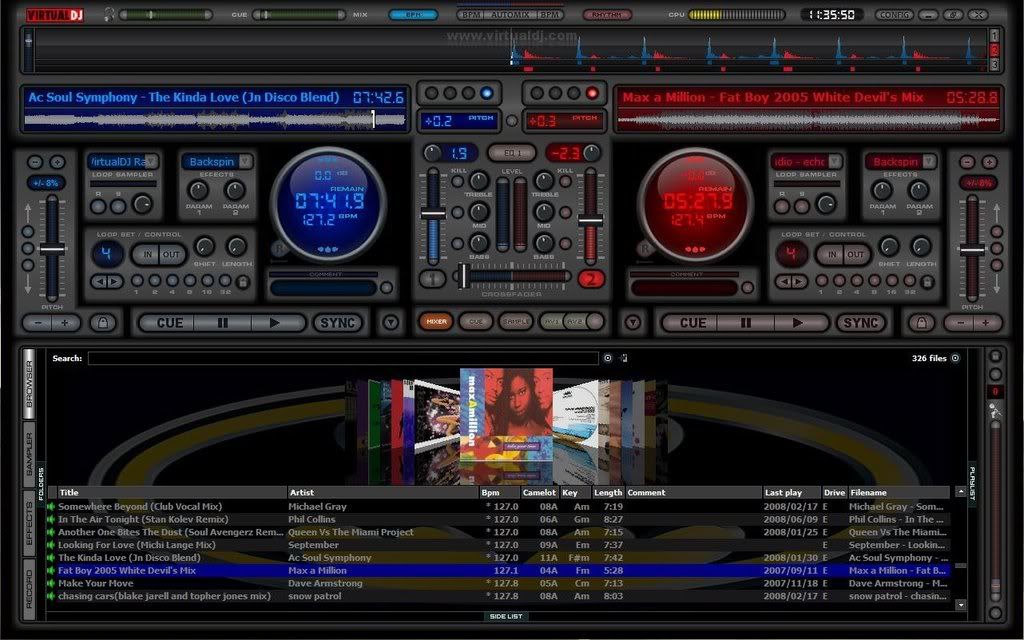The width and height of the screenshot is (1024, 640).
Task: Click the round options icon next to 326 files
Action: pos(955,358)
